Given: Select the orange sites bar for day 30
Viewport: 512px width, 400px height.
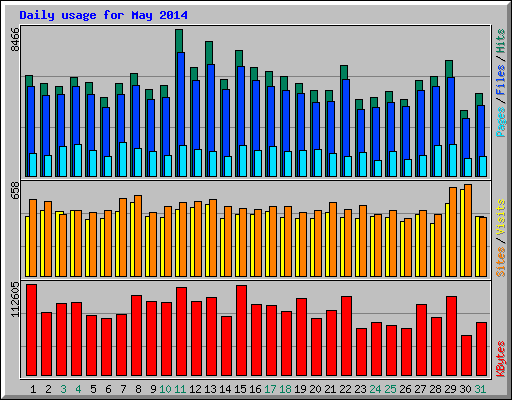Looking at the screenshot, I should tap(468, 230).
